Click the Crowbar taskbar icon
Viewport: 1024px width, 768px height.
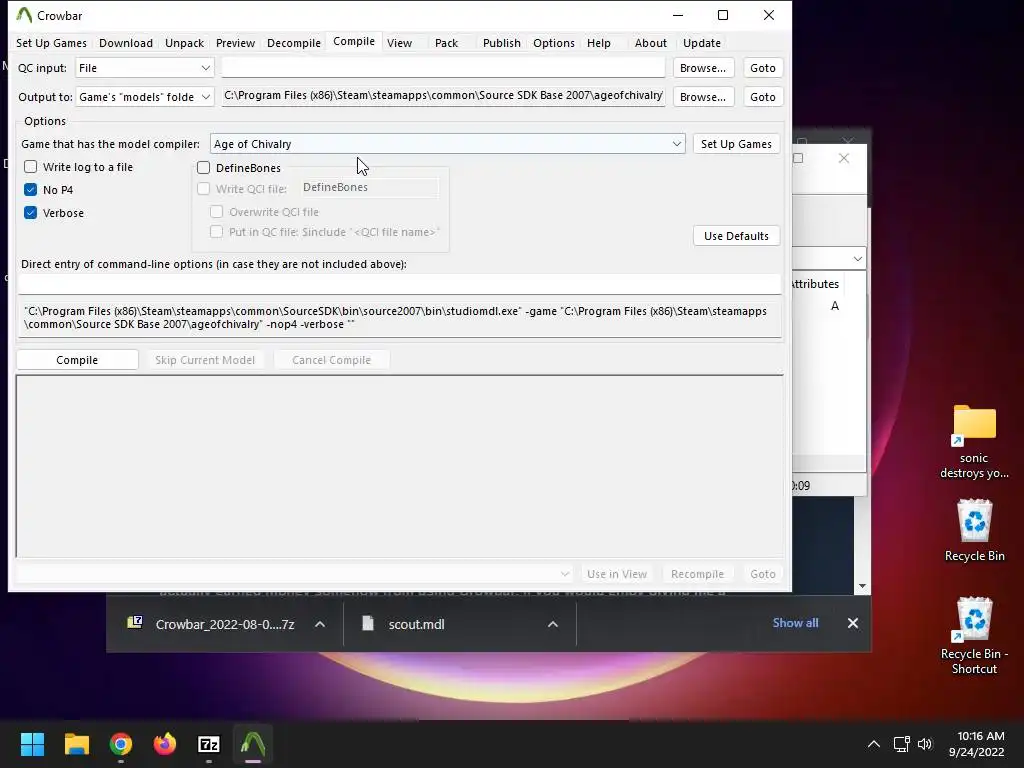point(253,744)
